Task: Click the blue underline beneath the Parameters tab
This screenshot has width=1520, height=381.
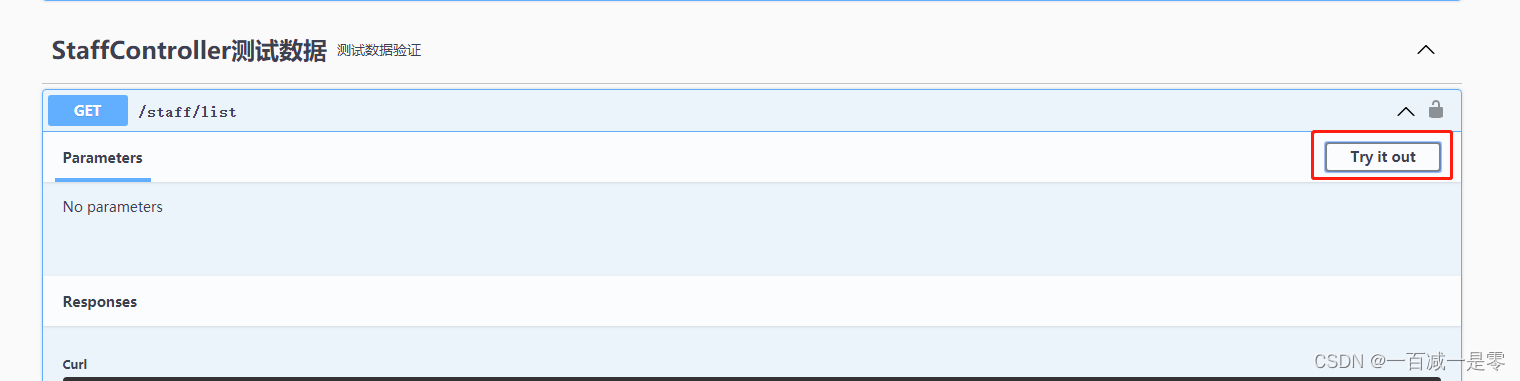Action: tap(103, 180)
